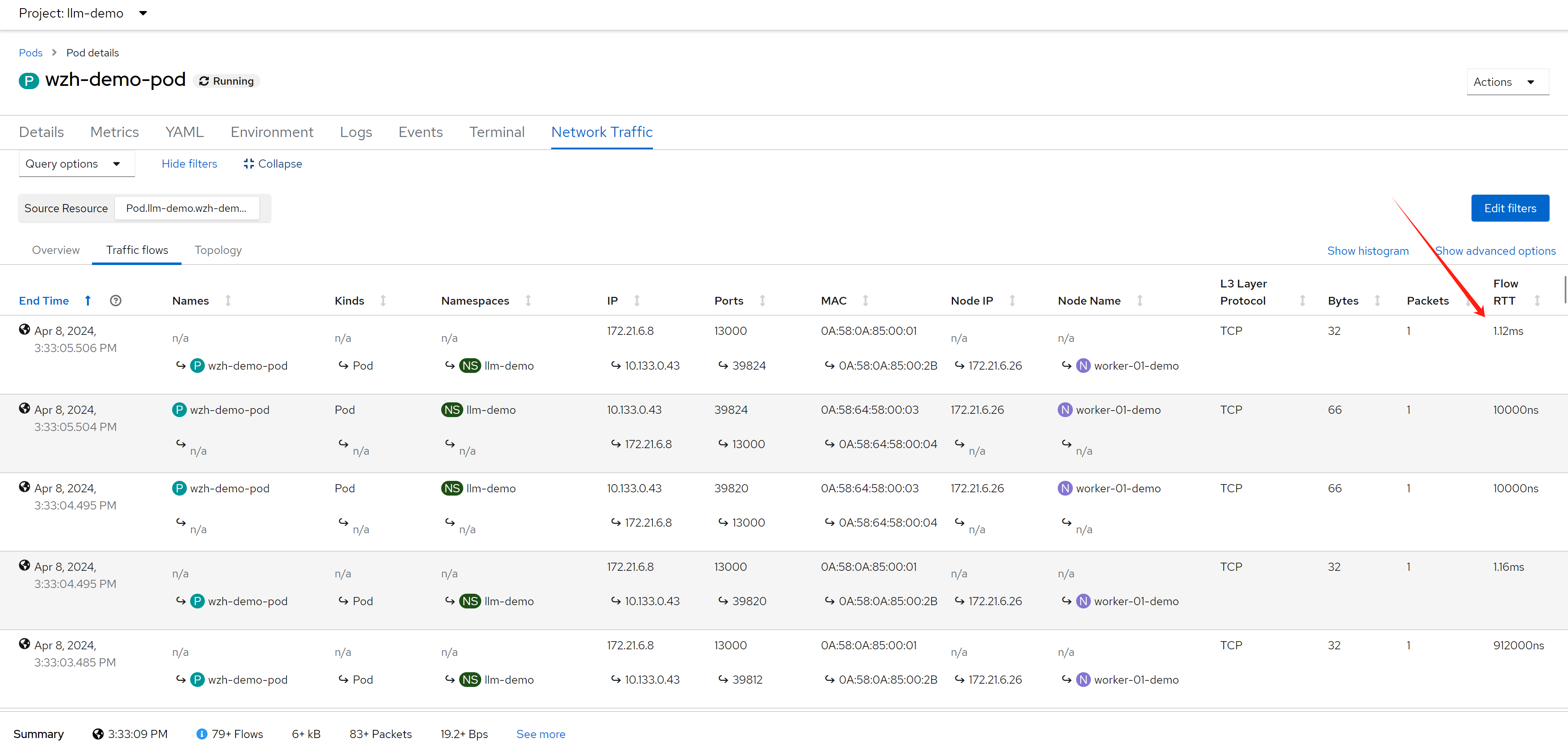Sort by Bytes column sort icon
This screenshot has width=1568, height=754.
coord(1377,301)
